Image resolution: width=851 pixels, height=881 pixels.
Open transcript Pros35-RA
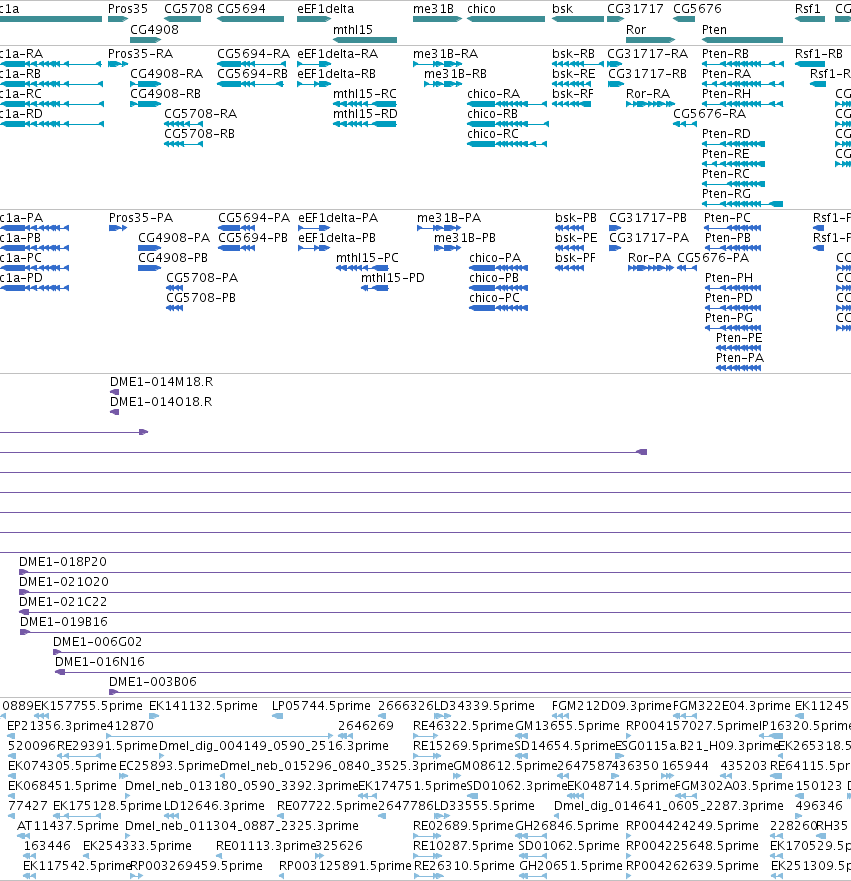140,54
